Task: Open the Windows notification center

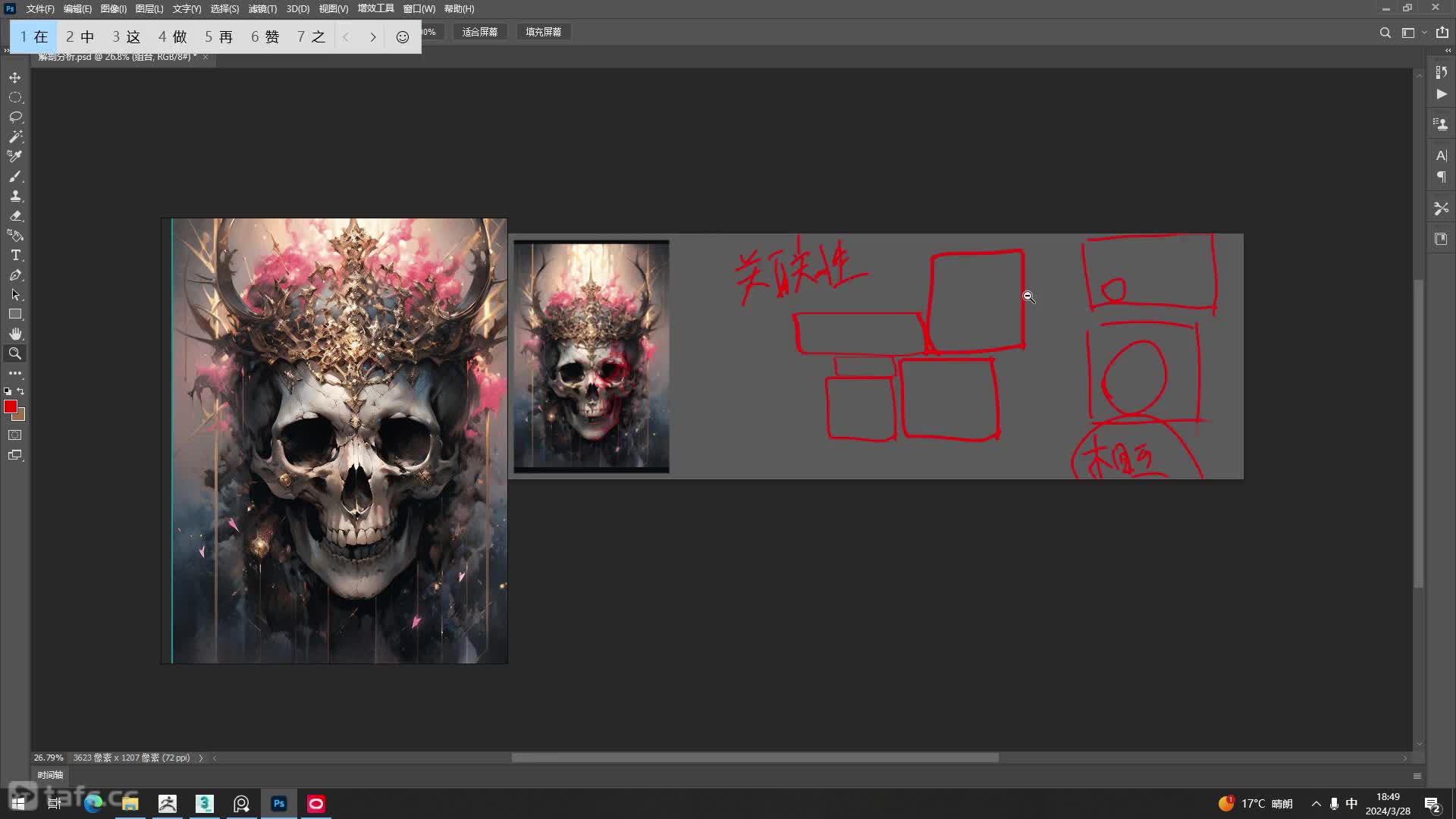Action: pyautogui.click(x=1432, y=804)
